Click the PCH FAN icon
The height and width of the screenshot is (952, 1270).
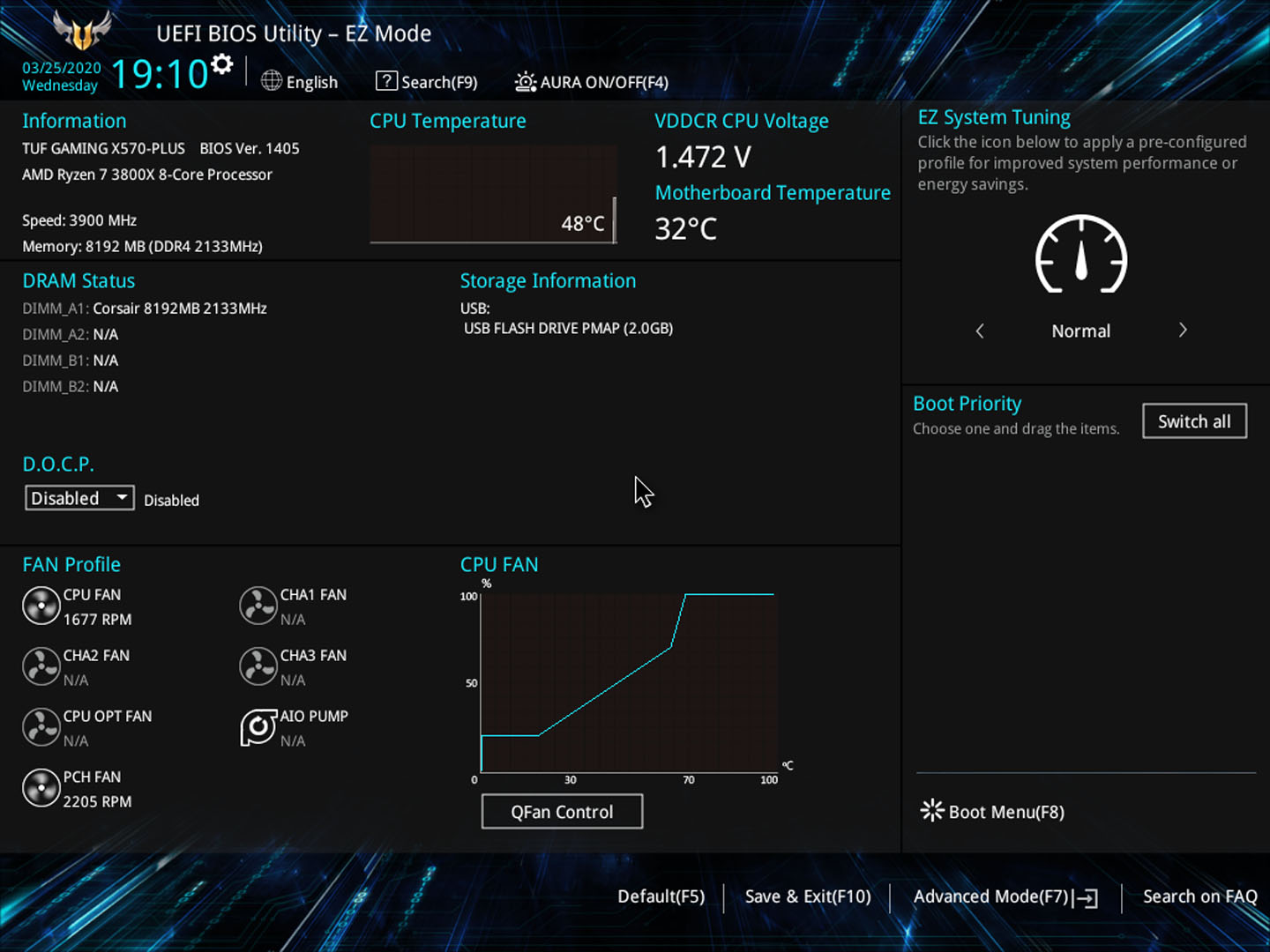(x=41, y=789)
